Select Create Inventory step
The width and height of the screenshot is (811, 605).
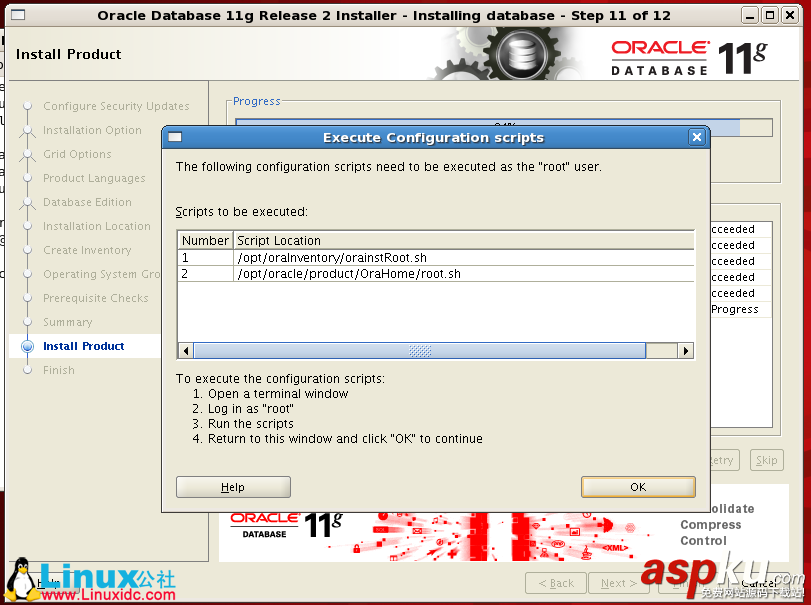tap(87, 250)
